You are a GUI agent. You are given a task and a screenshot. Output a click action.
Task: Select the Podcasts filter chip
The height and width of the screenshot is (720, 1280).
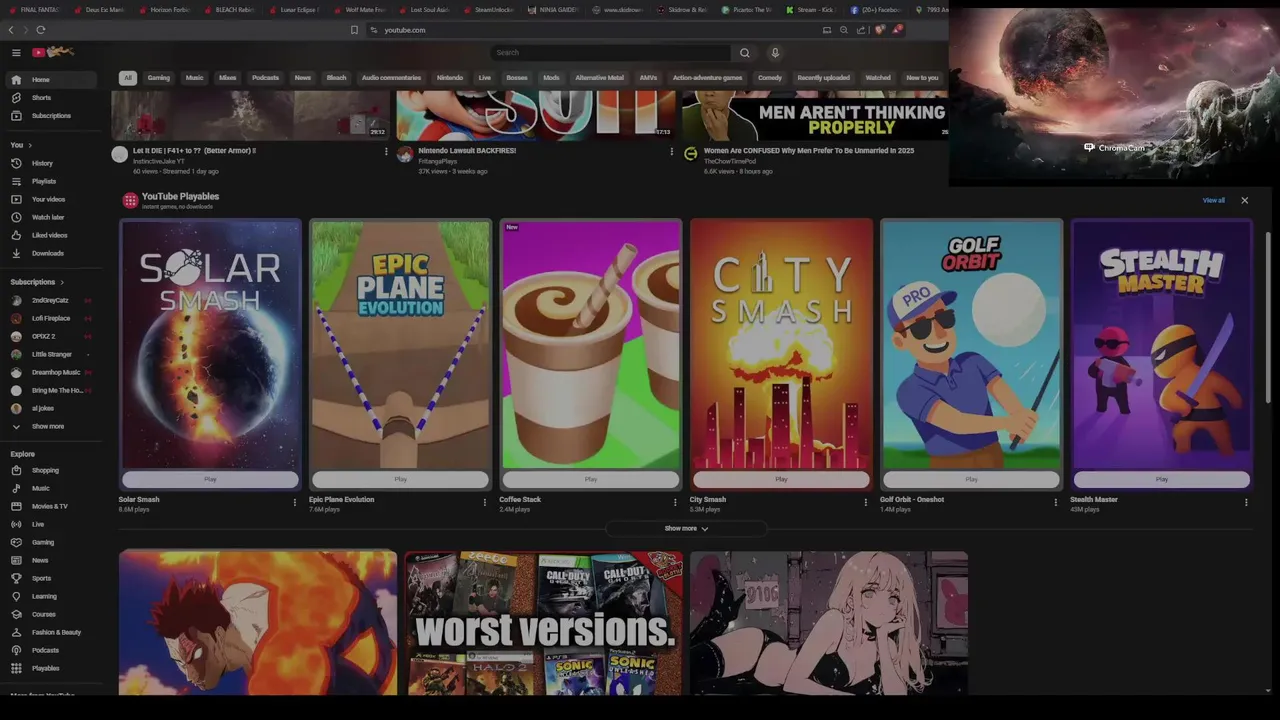[x=265, y=78]
